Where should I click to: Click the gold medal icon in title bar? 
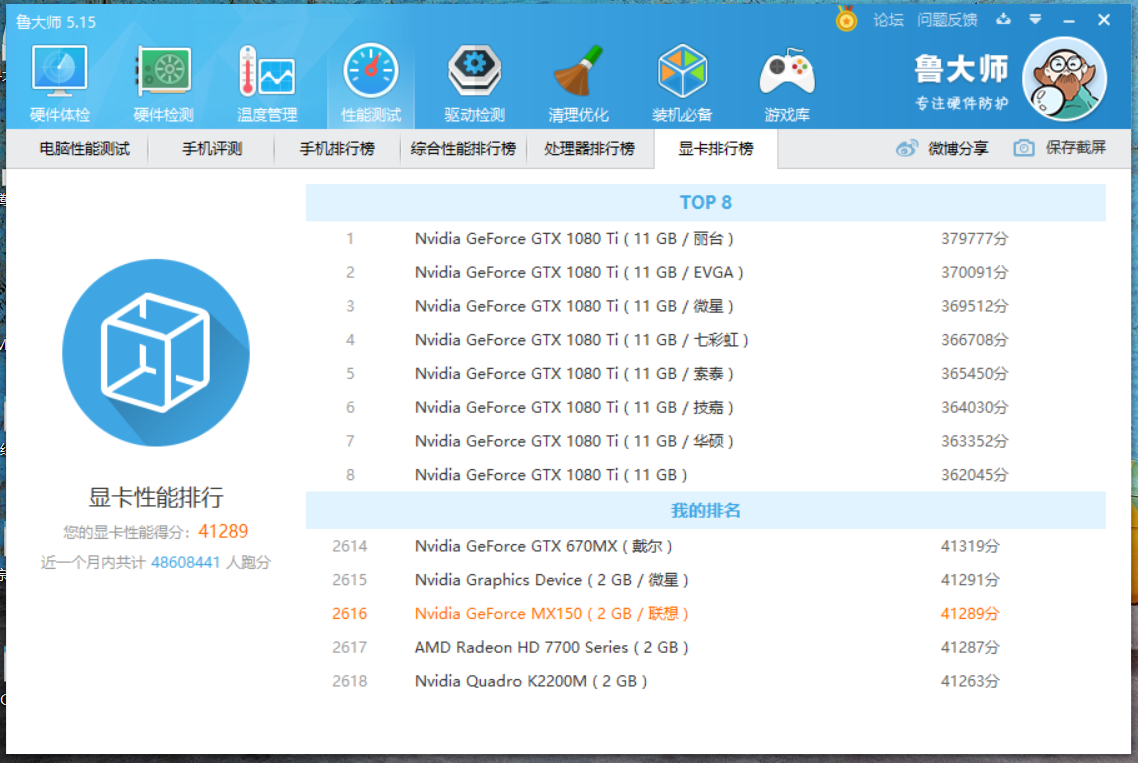point(847,19)
